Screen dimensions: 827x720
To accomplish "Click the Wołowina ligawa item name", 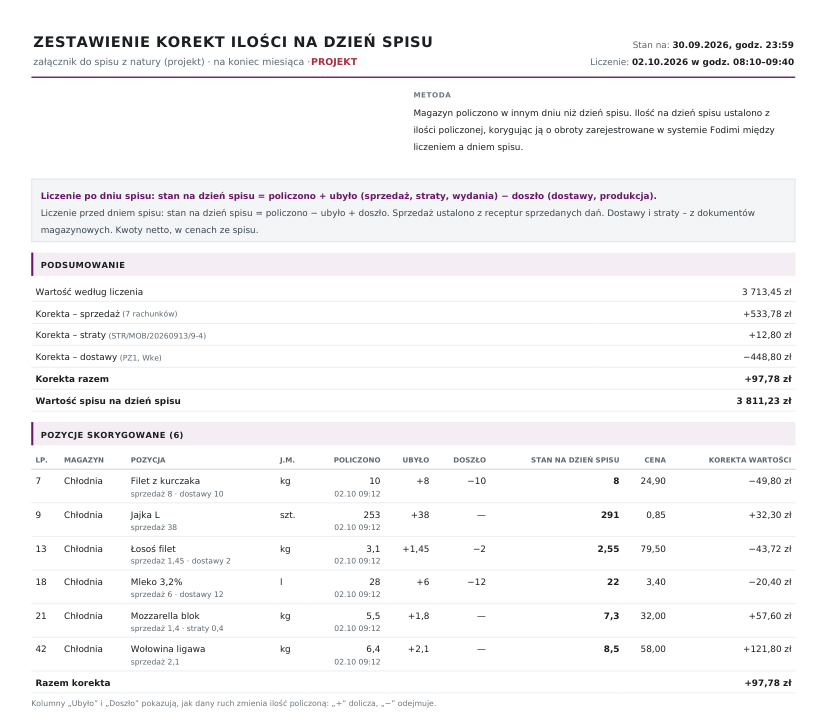I will pos(168,649).
